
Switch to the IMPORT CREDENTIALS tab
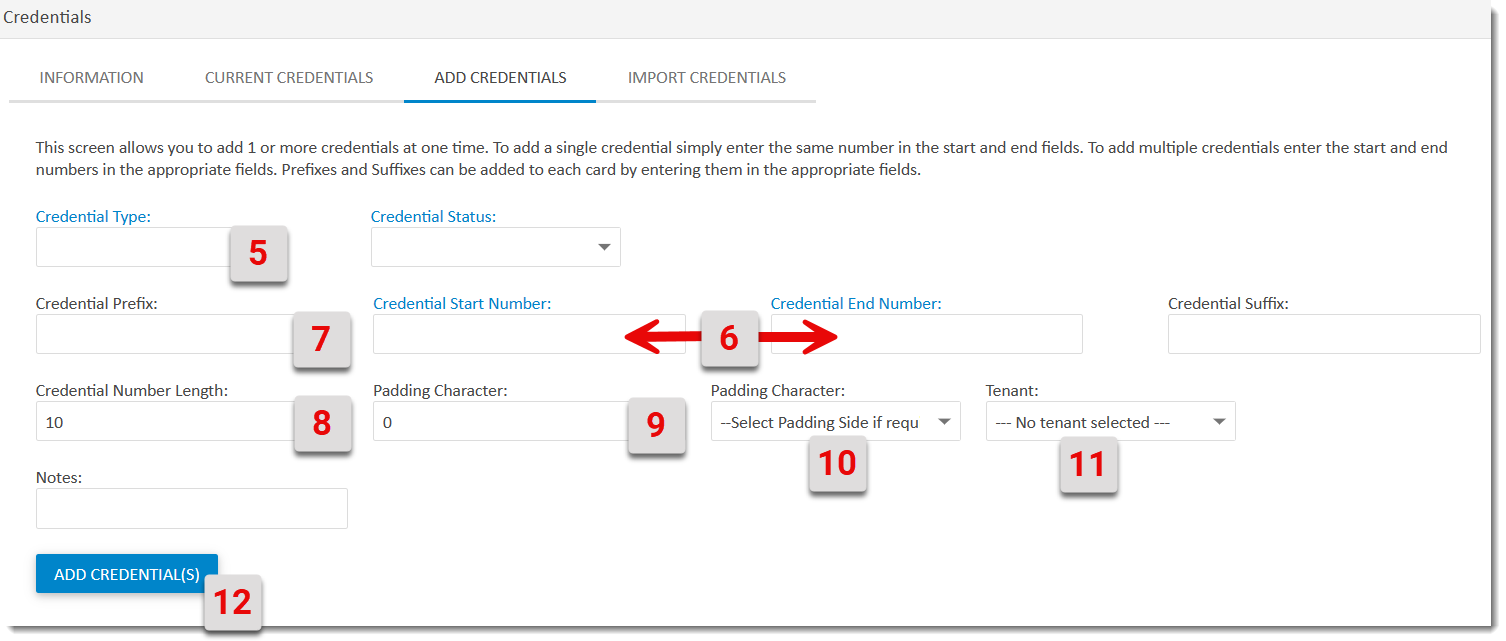point(707,77)
